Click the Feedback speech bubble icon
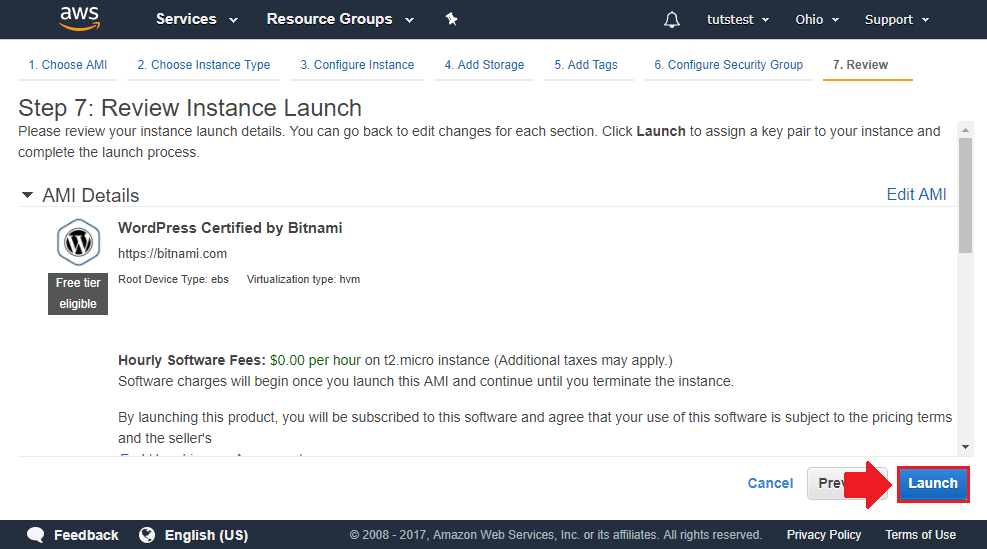The height and width of the screenshot is (549, 987). (36, 535)
